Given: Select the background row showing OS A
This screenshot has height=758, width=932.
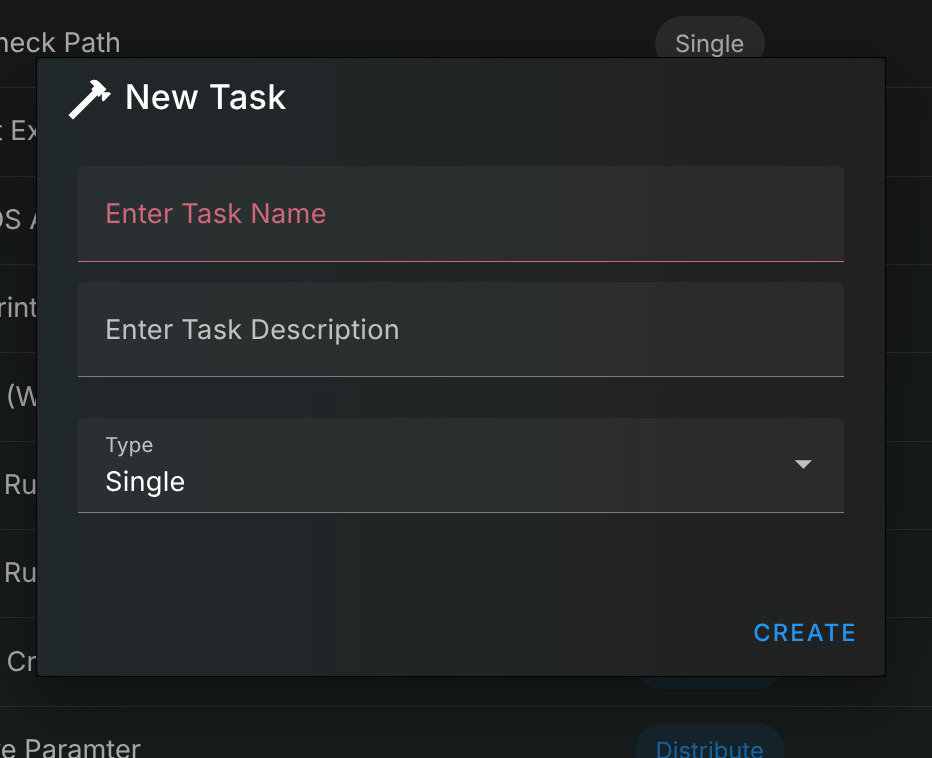Looking at the screenshot, I should [18, 220].
